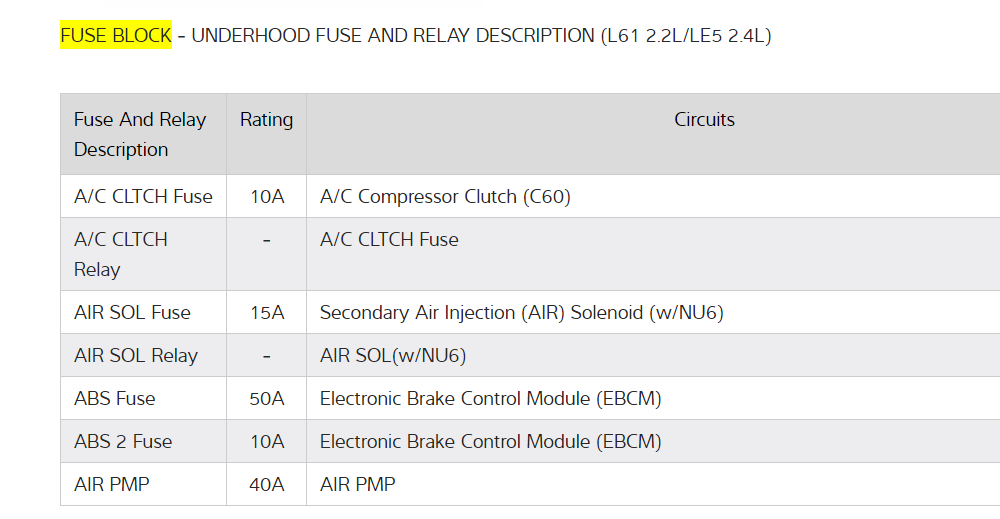Click the AIR SOL(w/NU6) circuit cell
Screen dimensions: 1000x519
(x=393, y=356)
